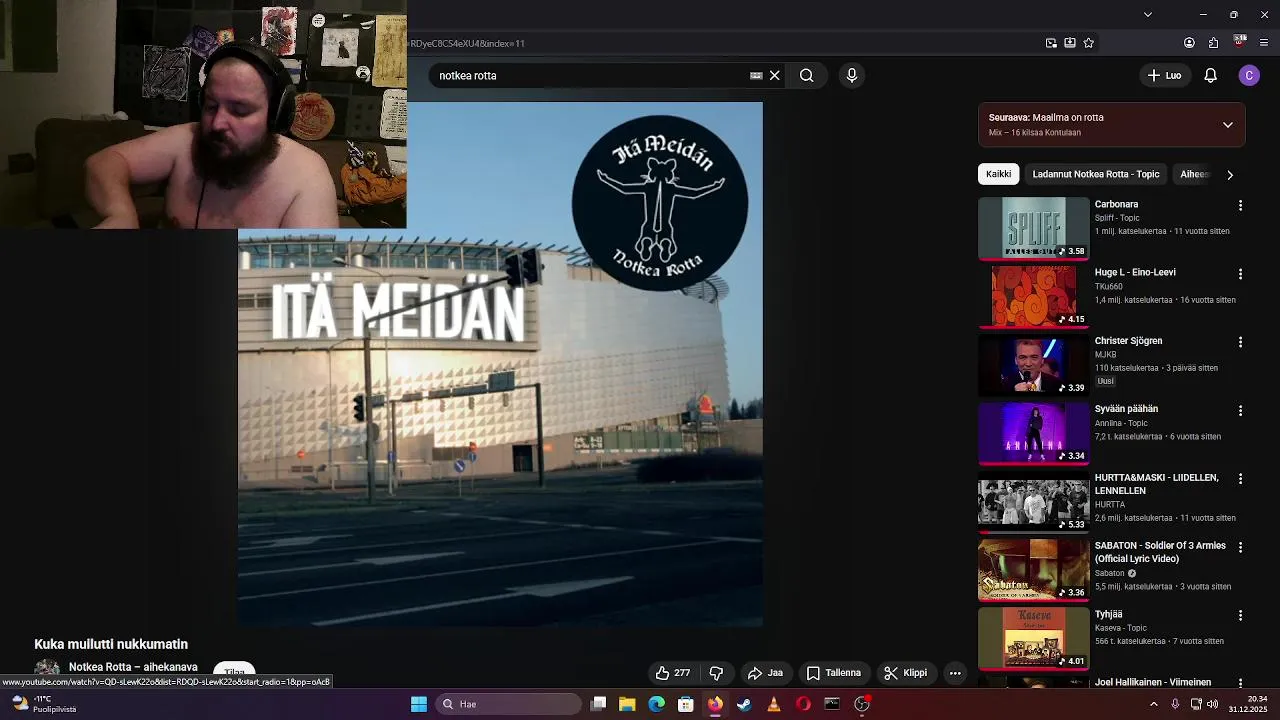Image resolution: width=1280 pixels, height=720 pixels.
Task: Open more actions three-dot menu under video
Action: click(x=955, y=673)
